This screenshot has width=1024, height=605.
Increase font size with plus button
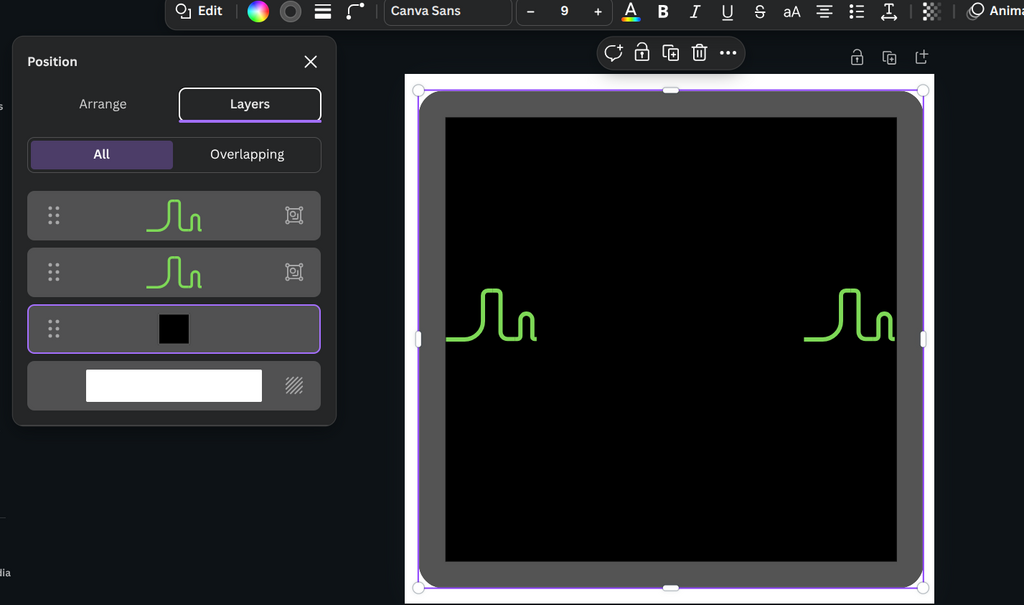click(x=598, y=12)
